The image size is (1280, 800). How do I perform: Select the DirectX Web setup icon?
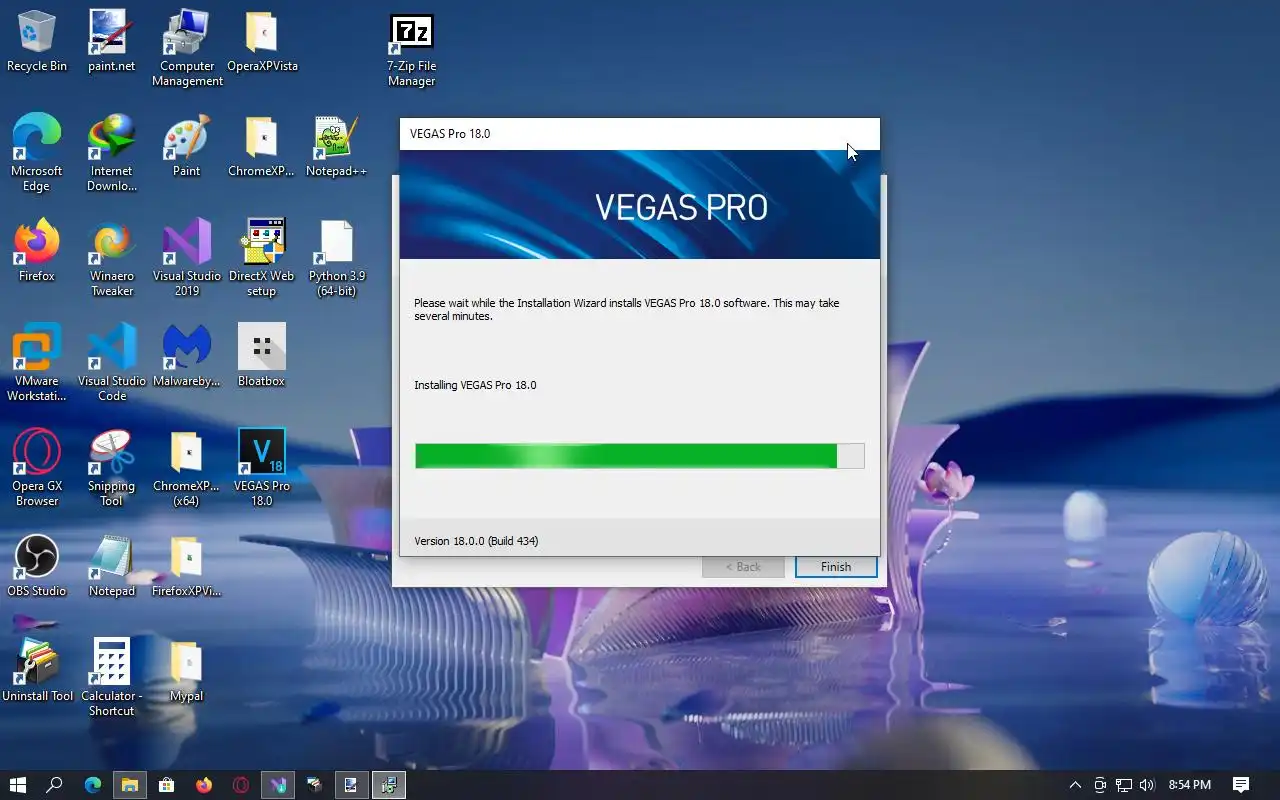pyautogui.click(x=261, y=258)
